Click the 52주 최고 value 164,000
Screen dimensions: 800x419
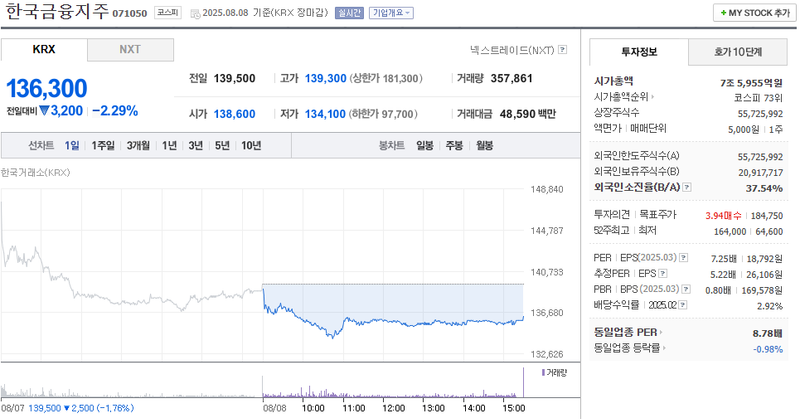tap(730, 232)
